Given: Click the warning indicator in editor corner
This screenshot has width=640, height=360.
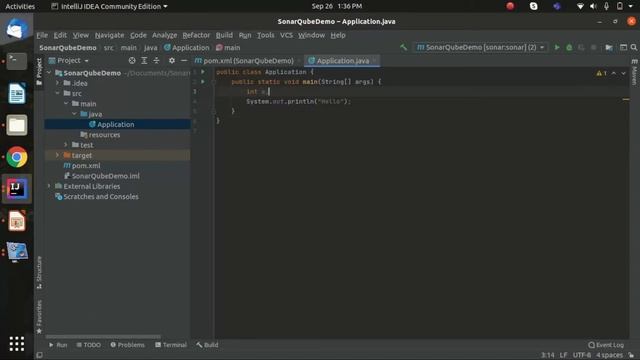Looking at the screenshot, I should point(601,73).
